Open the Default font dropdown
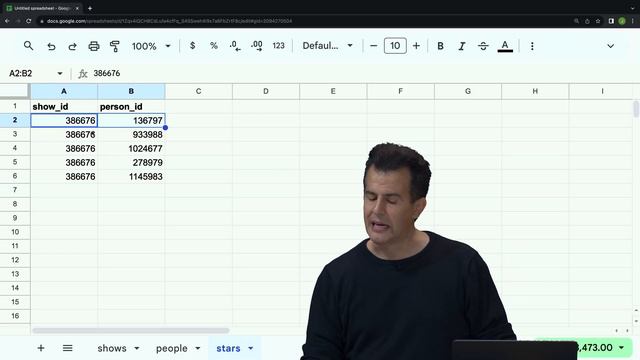The image size is (640, 360). [x=327, y=46]
